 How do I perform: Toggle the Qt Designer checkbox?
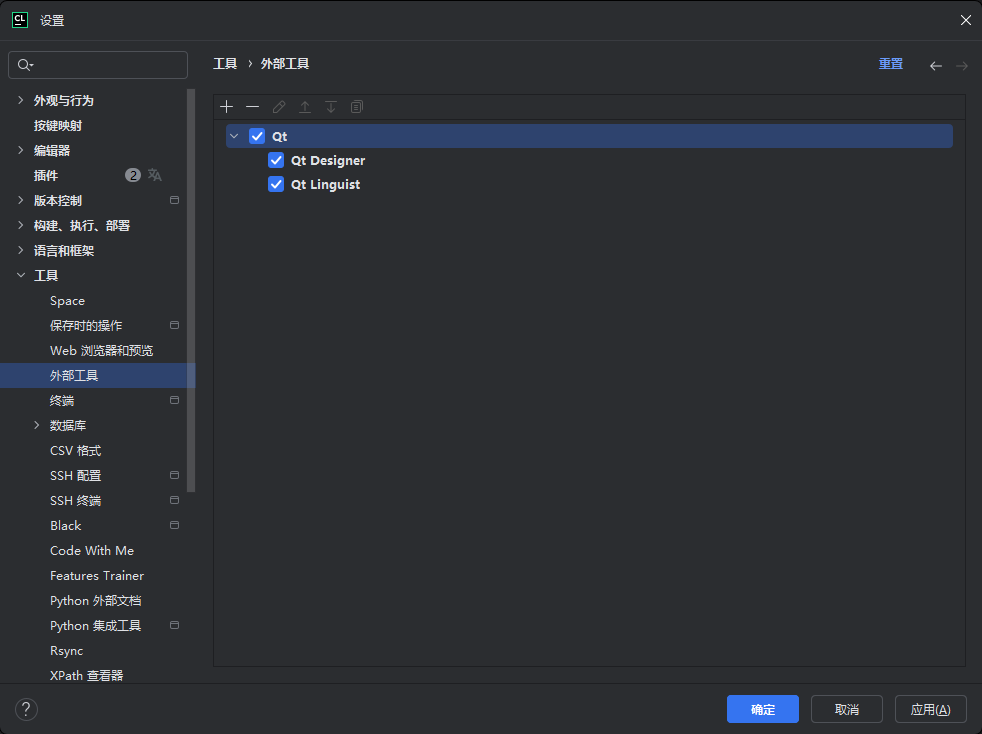click(x=277, y=160)
